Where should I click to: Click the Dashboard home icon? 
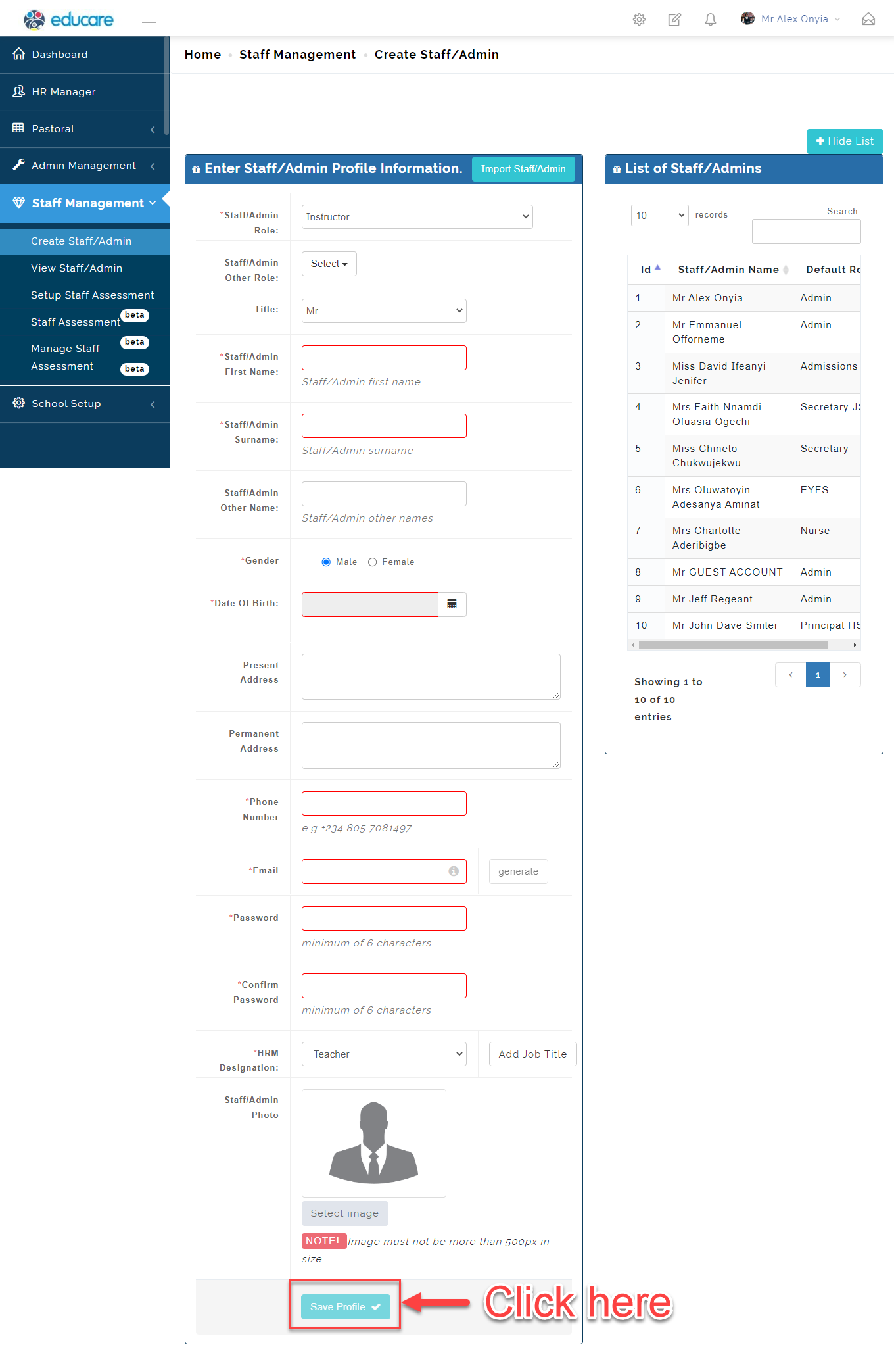(19, 54)
